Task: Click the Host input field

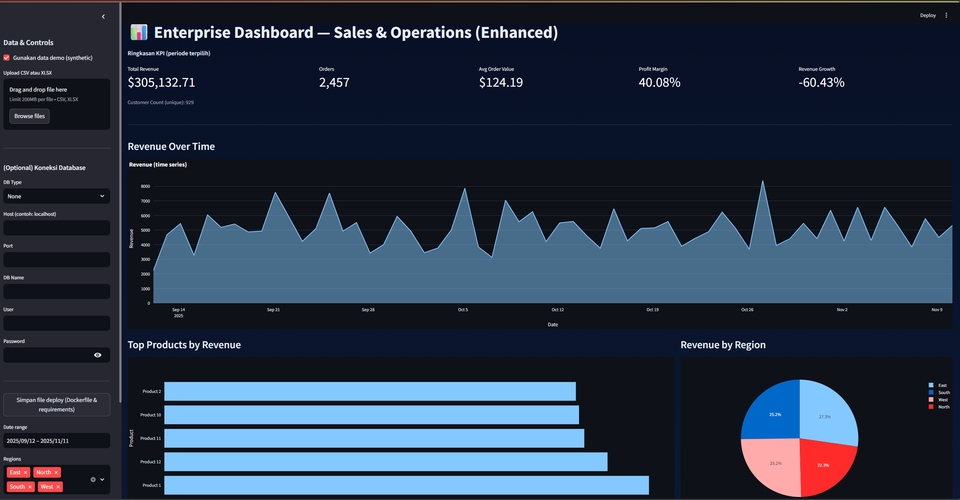Action: pyautogui.click(x=56, y=228)
